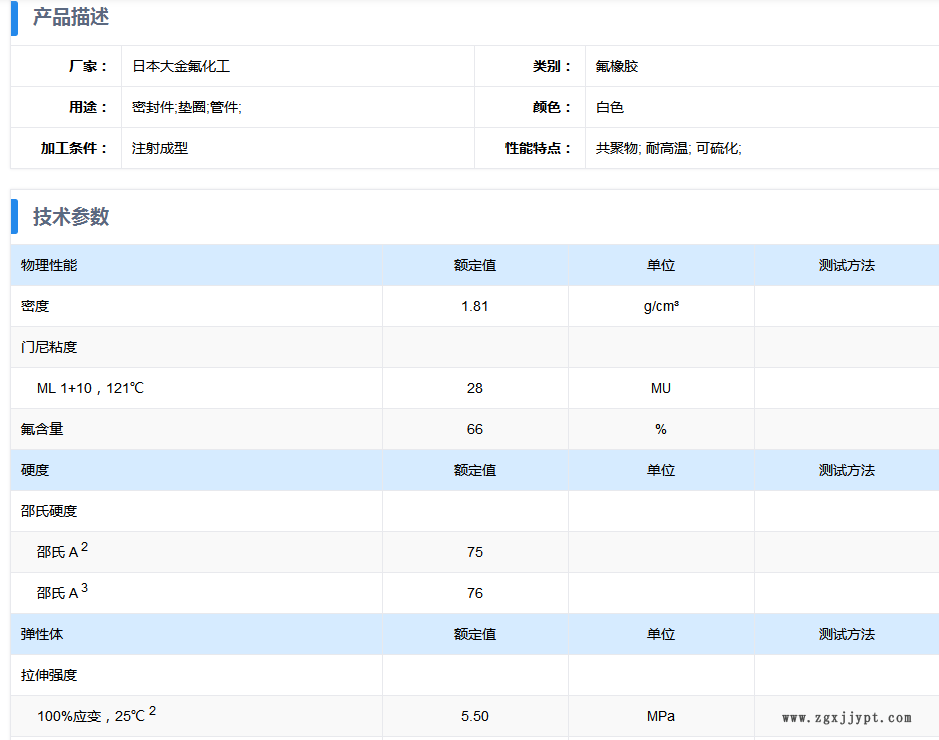The image size is (939, 740).
Task: Click the 氟含量 row label
Action: pos(42,429)
